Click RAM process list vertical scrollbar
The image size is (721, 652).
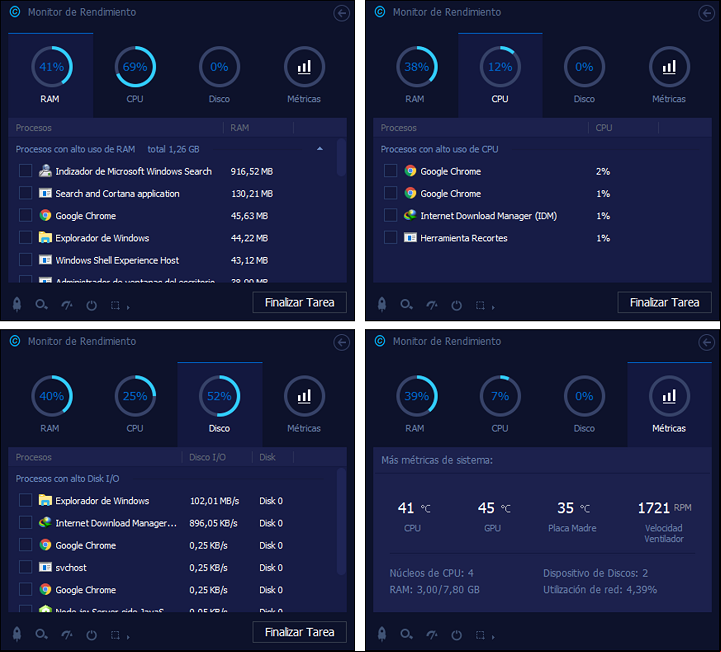(x=341, y=157)
